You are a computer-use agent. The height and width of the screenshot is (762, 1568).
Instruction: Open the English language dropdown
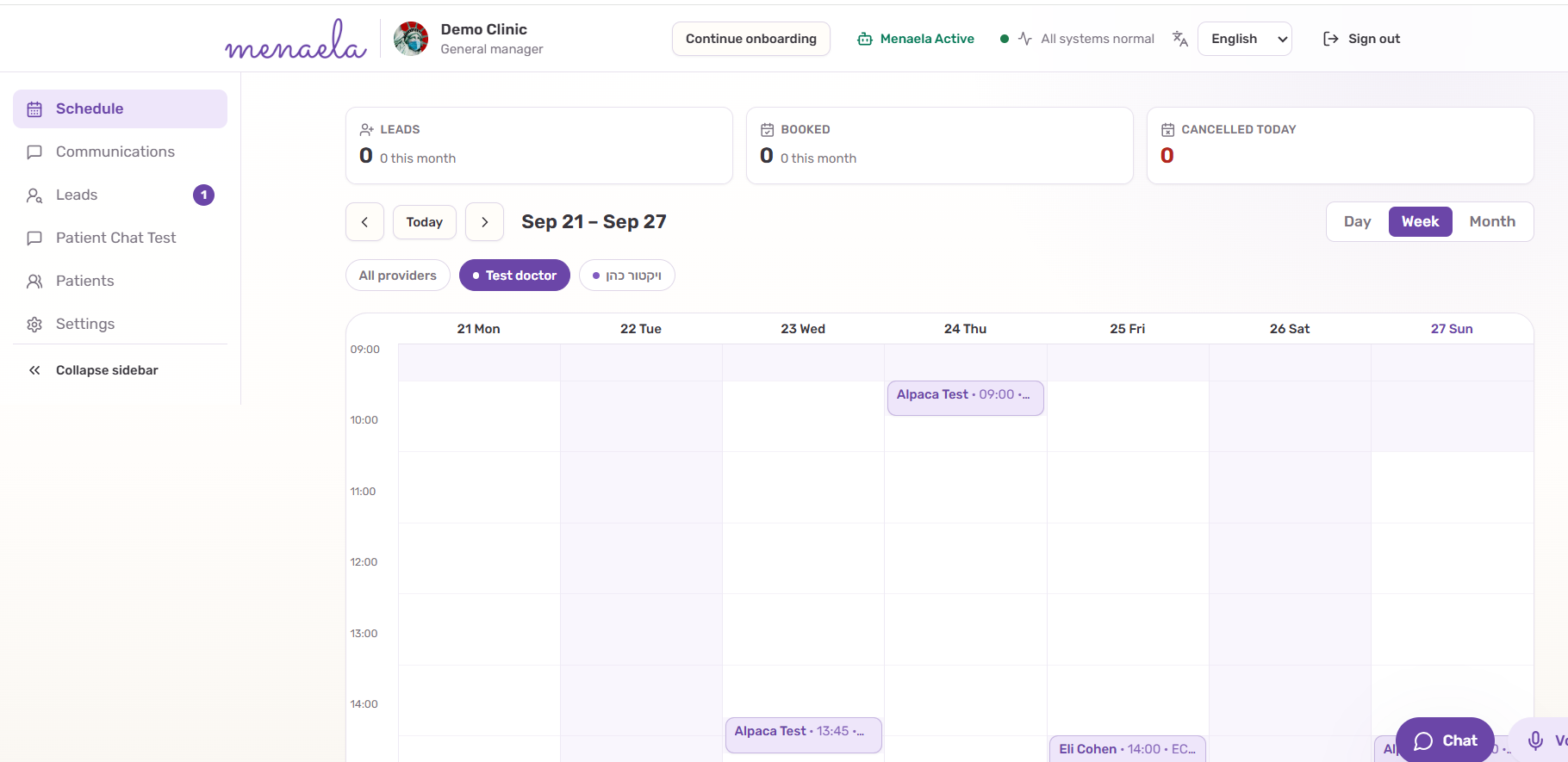[1244, 39]
